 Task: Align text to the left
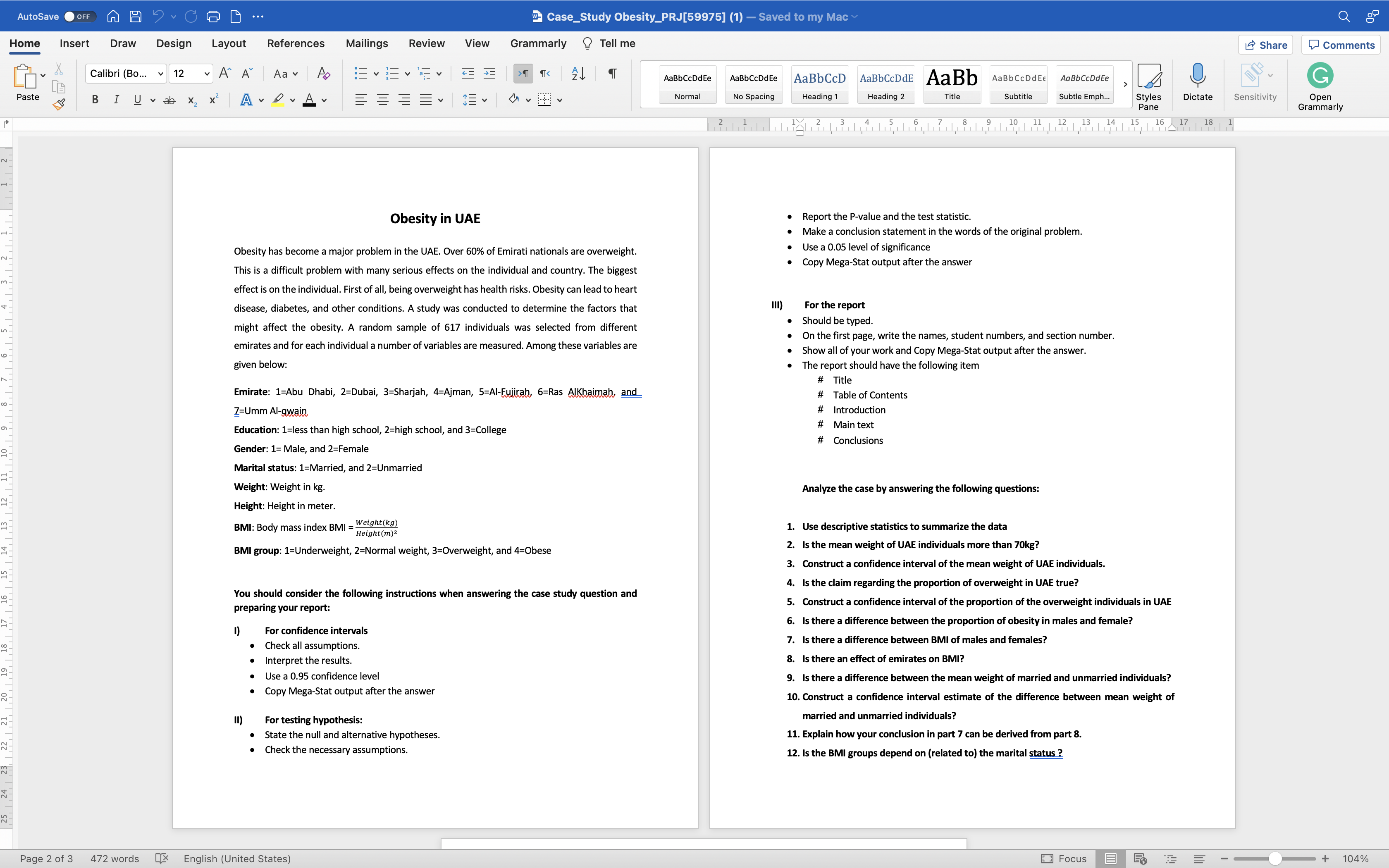361,100
